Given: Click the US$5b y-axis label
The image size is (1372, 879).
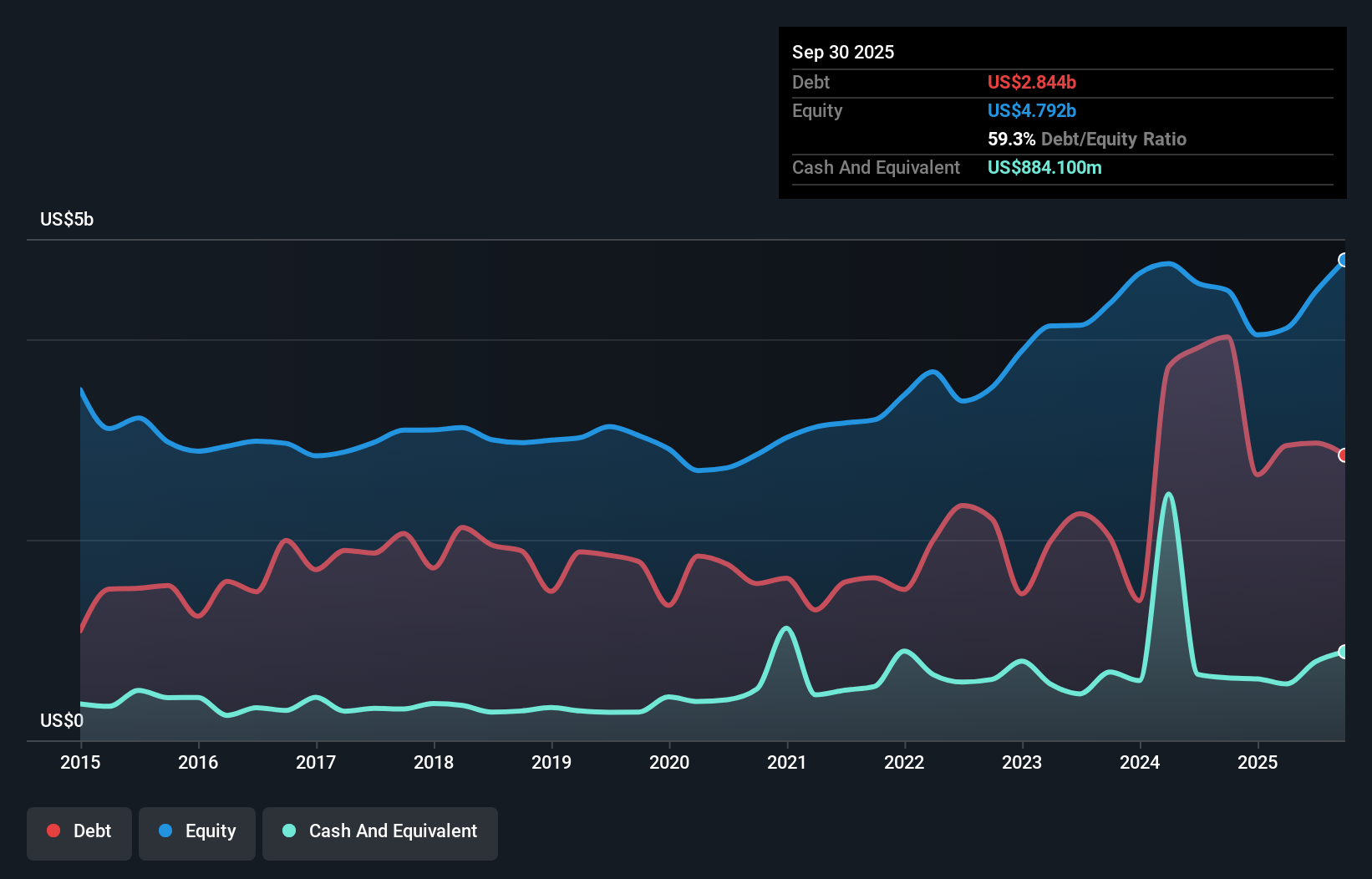Looking at the screenshot, I should (x=67, y=219).
